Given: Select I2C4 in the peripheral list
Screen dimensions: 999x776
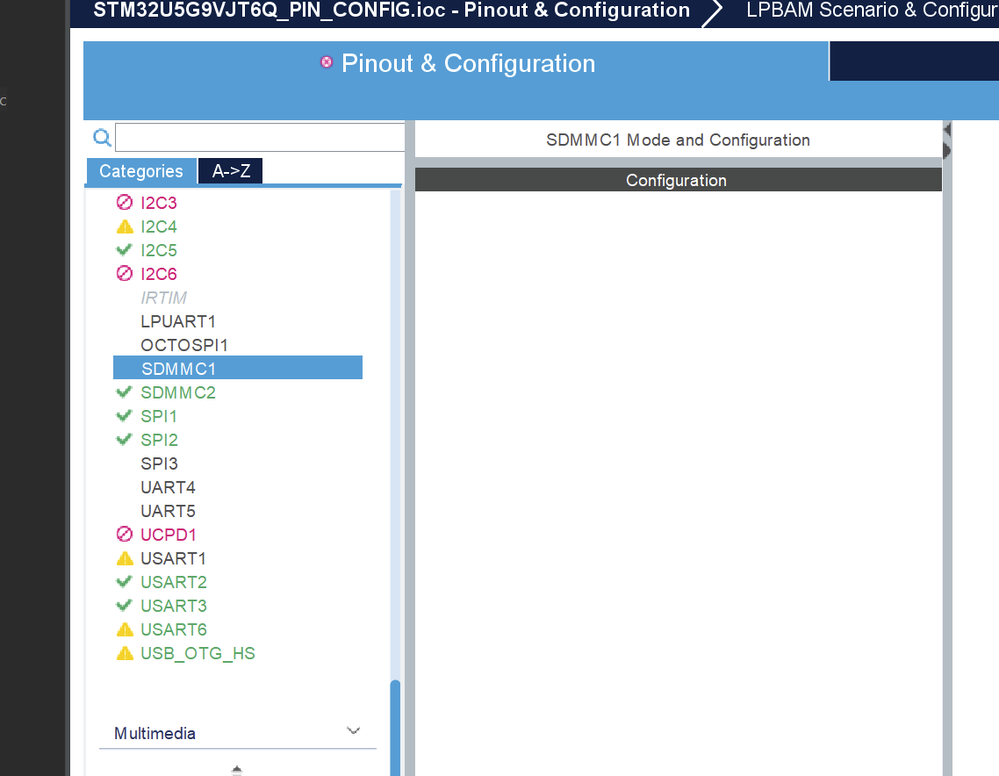Looking at the screenshot, I should pos(159,226).
